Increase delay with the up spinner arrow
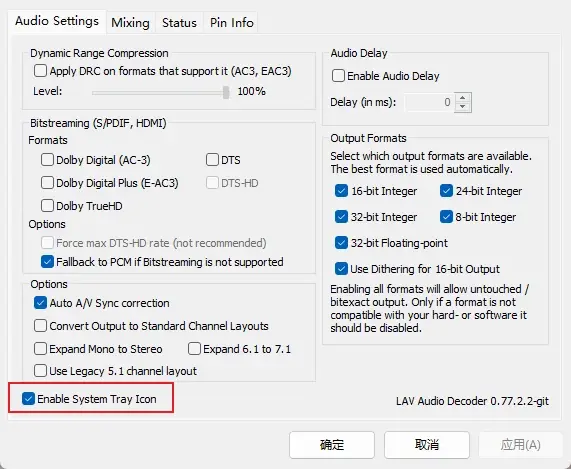 (462, 98)
